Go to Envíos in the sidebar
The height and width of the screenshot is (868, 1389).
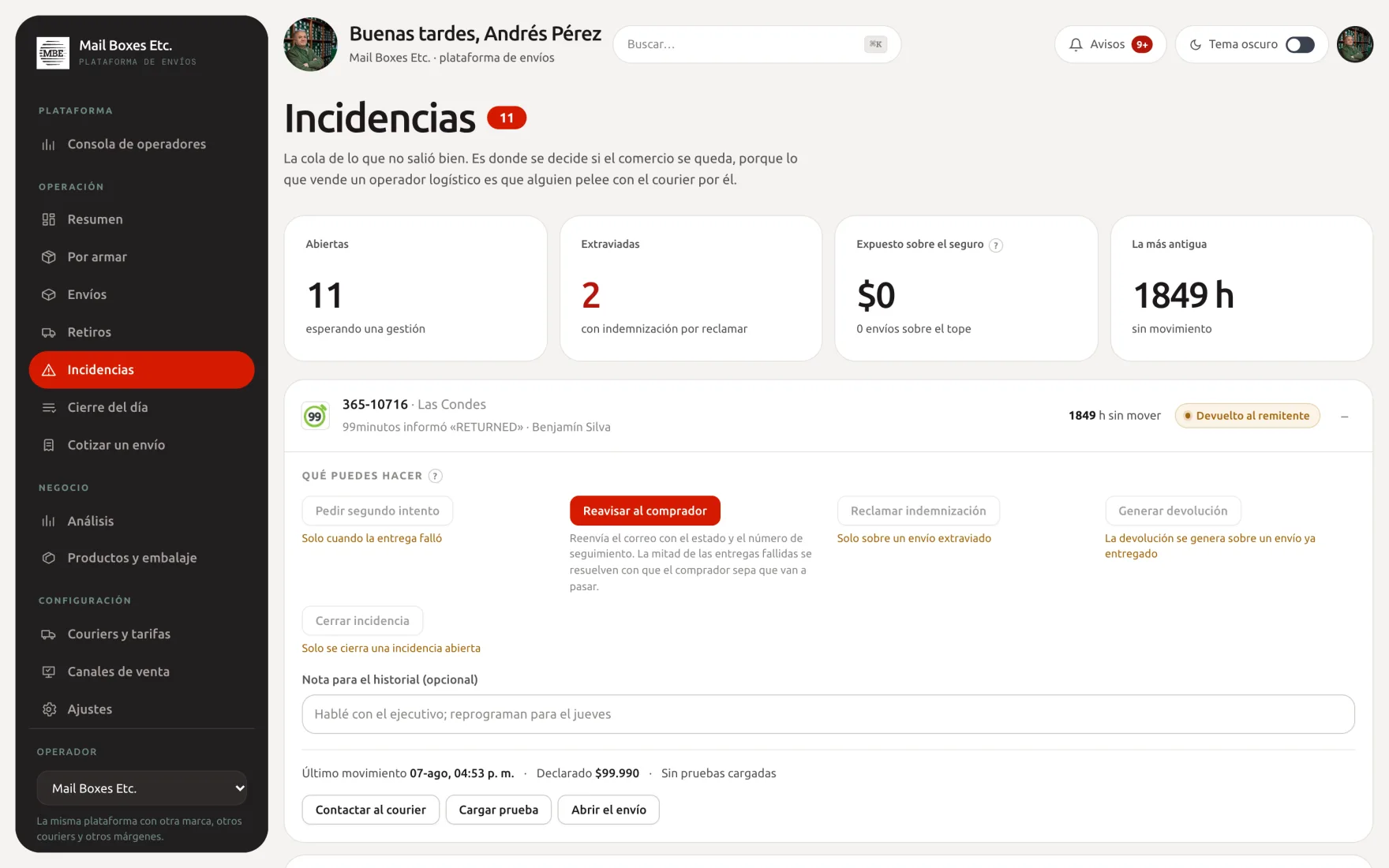[x=142, y=294]
